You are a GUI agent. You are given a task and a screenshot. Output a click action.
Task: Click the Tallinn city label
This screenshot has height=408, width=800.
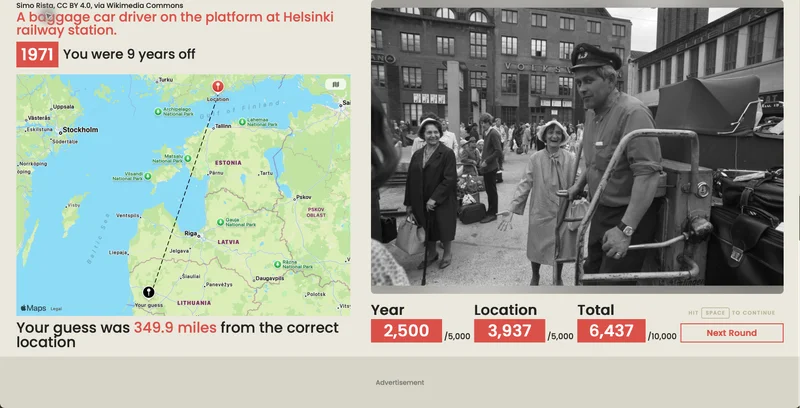(223, 126)
